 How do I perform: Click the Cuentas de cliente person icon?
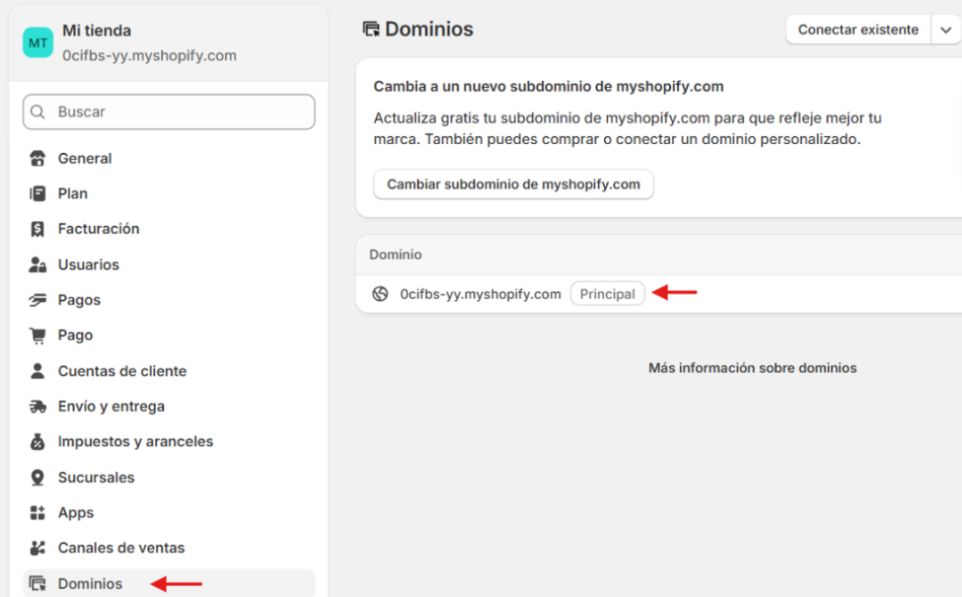pyautogui.click(x=37, y=371)
